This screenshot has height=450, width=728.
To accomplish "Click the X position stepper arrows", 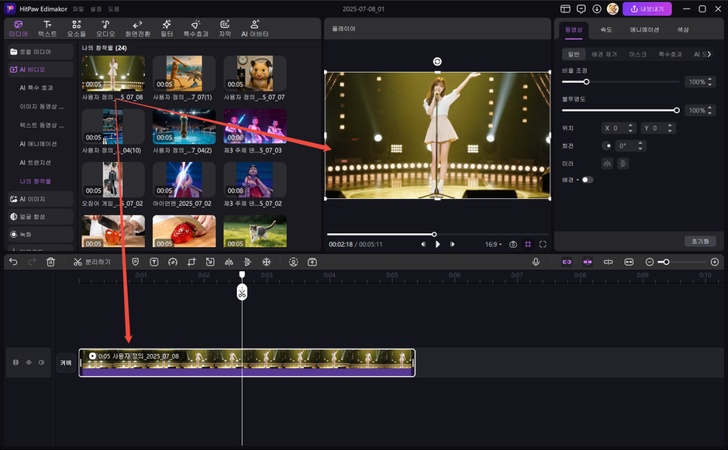I will tap(630, 128).
